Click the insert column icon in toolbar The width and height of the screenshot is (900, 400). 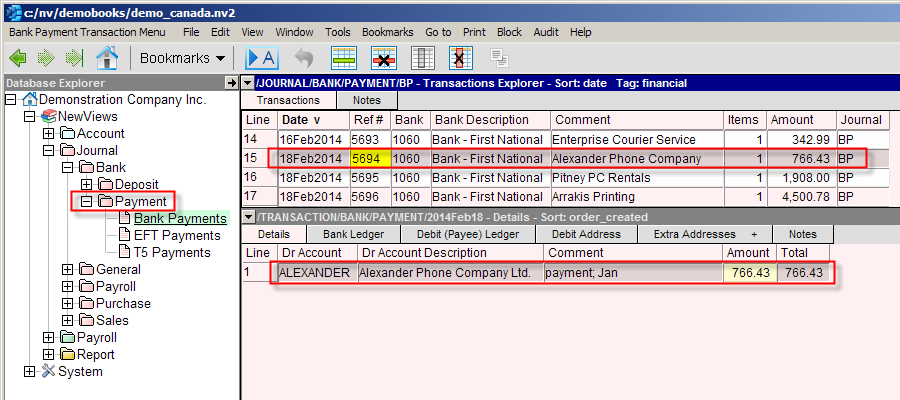pos(423,57)
